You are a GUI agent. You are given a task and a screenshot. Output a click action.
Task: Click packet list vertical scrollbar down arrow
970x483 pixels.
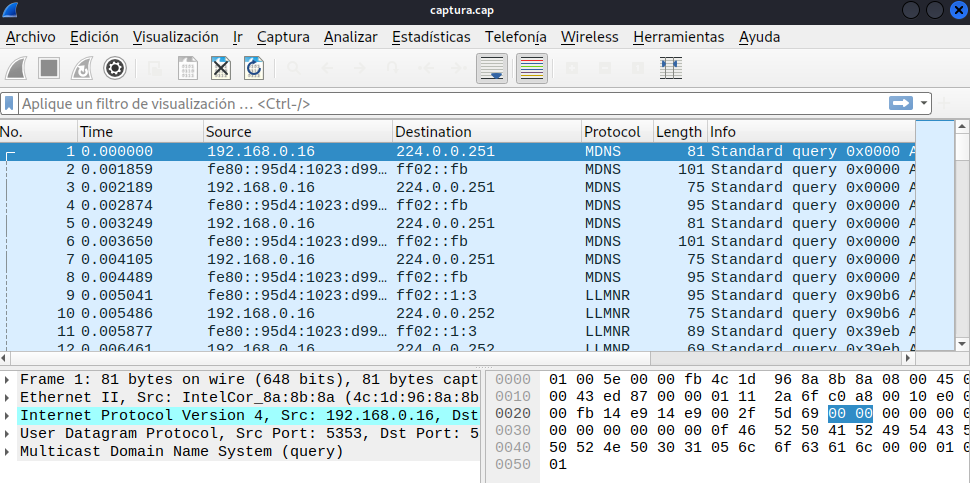coord(962,344)
